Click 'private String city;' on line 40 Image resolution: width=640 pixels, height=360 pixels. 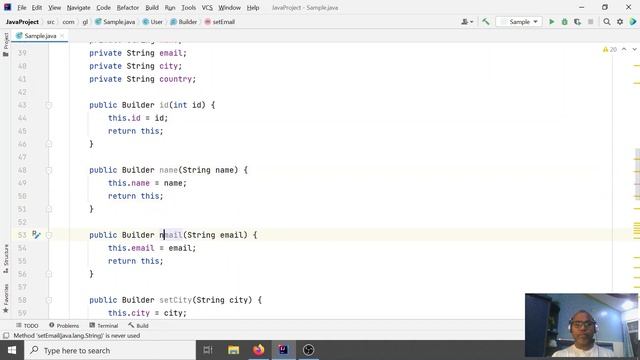pos(136,66)
